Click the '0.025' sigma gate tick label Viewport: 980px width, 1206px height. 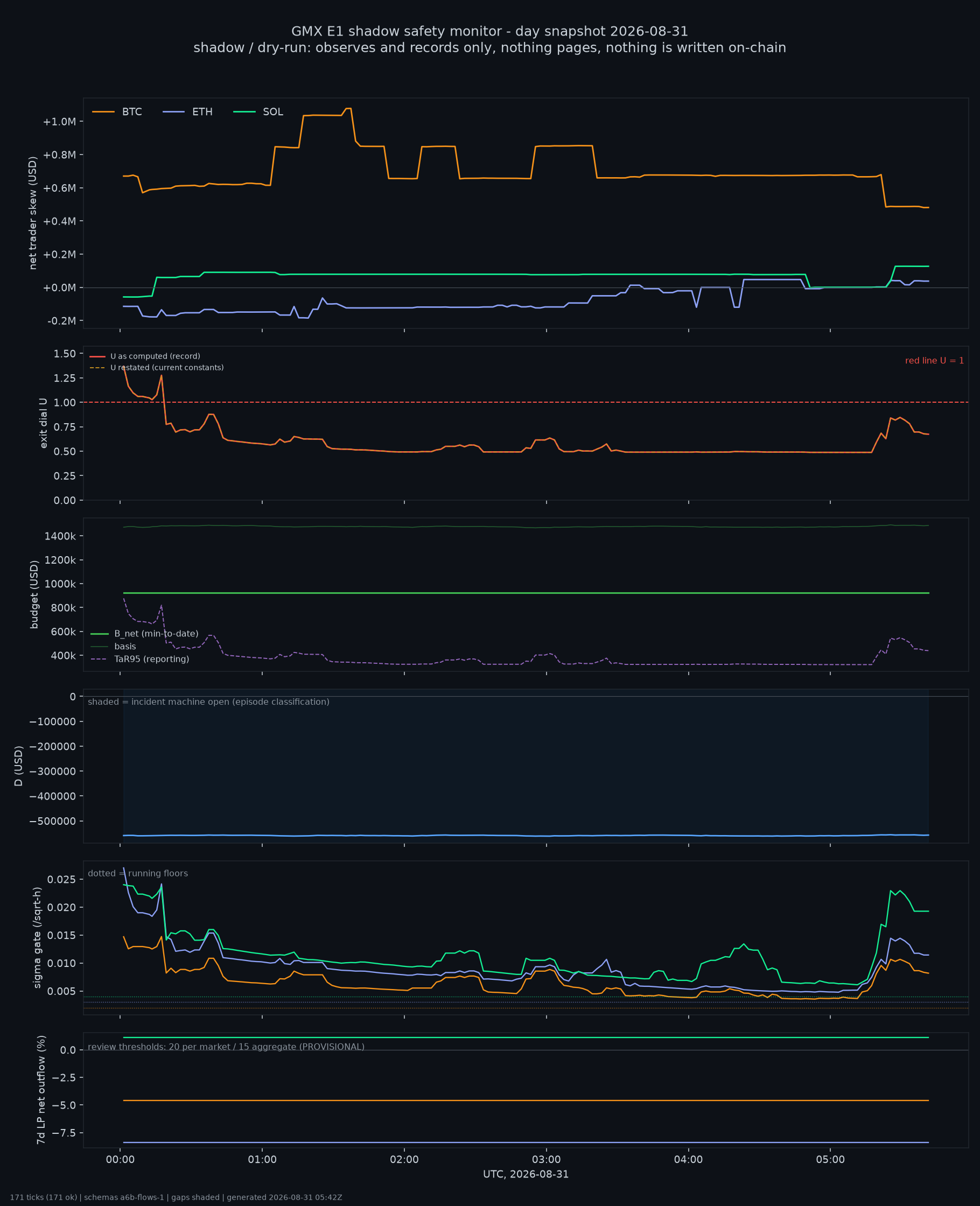(x=61, y=880)
